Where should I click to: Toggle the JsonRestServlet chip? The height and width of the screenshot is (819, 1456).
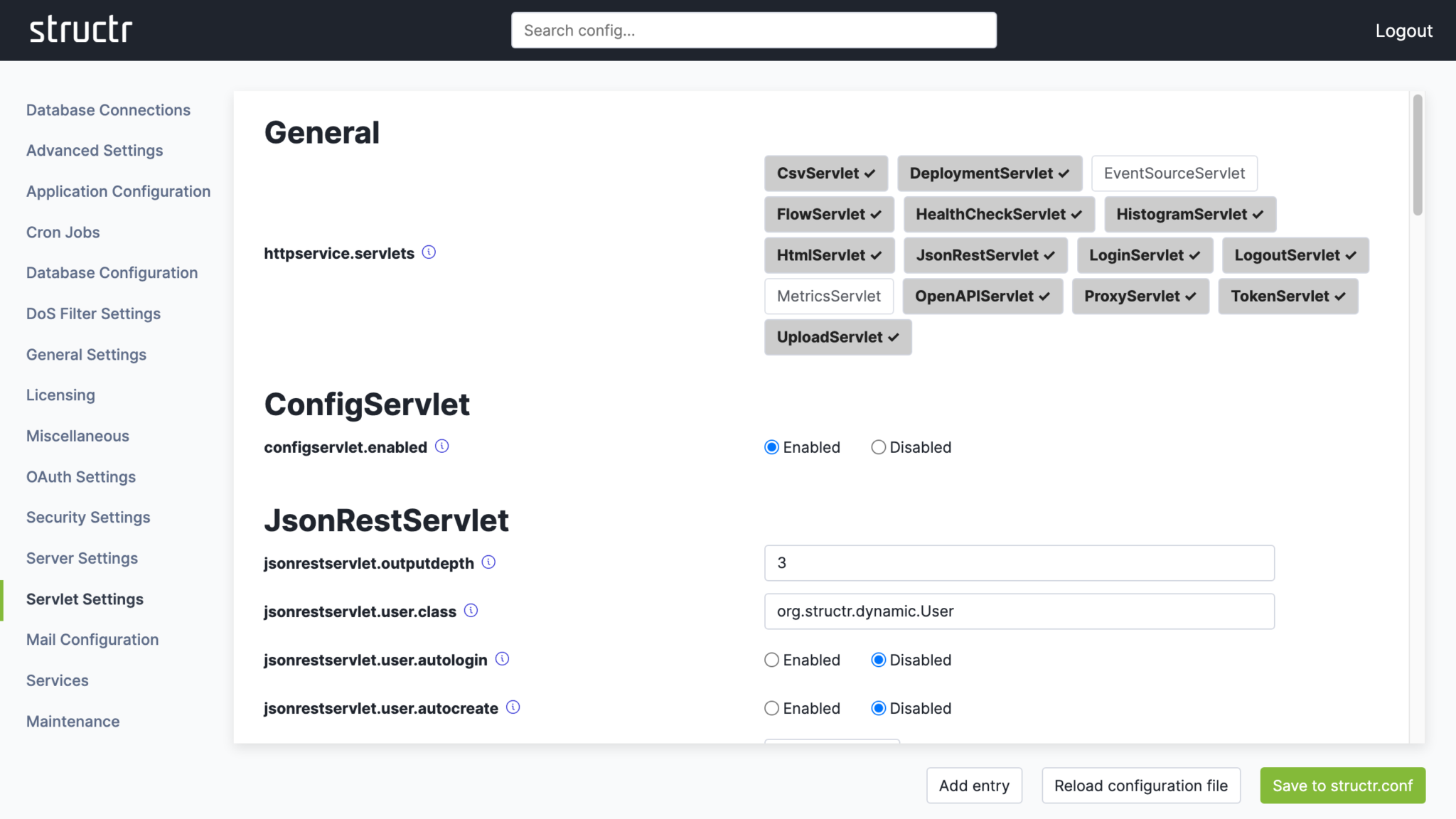[985, 255]
